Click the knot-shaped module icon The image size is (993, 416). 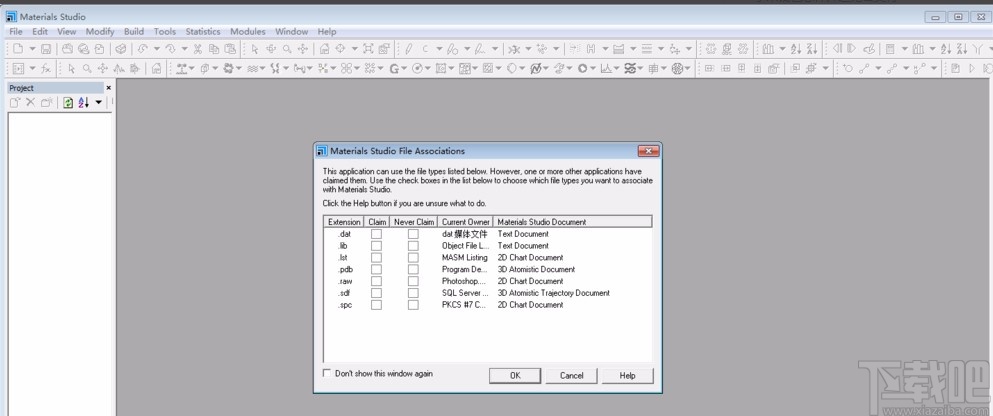629,68
